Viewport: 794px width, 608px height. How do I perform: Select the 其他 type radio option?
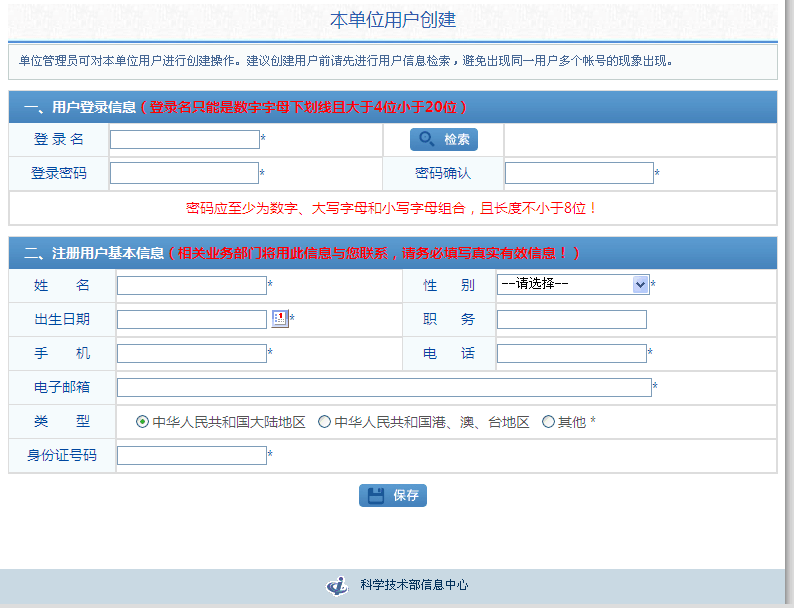[548, 422]
